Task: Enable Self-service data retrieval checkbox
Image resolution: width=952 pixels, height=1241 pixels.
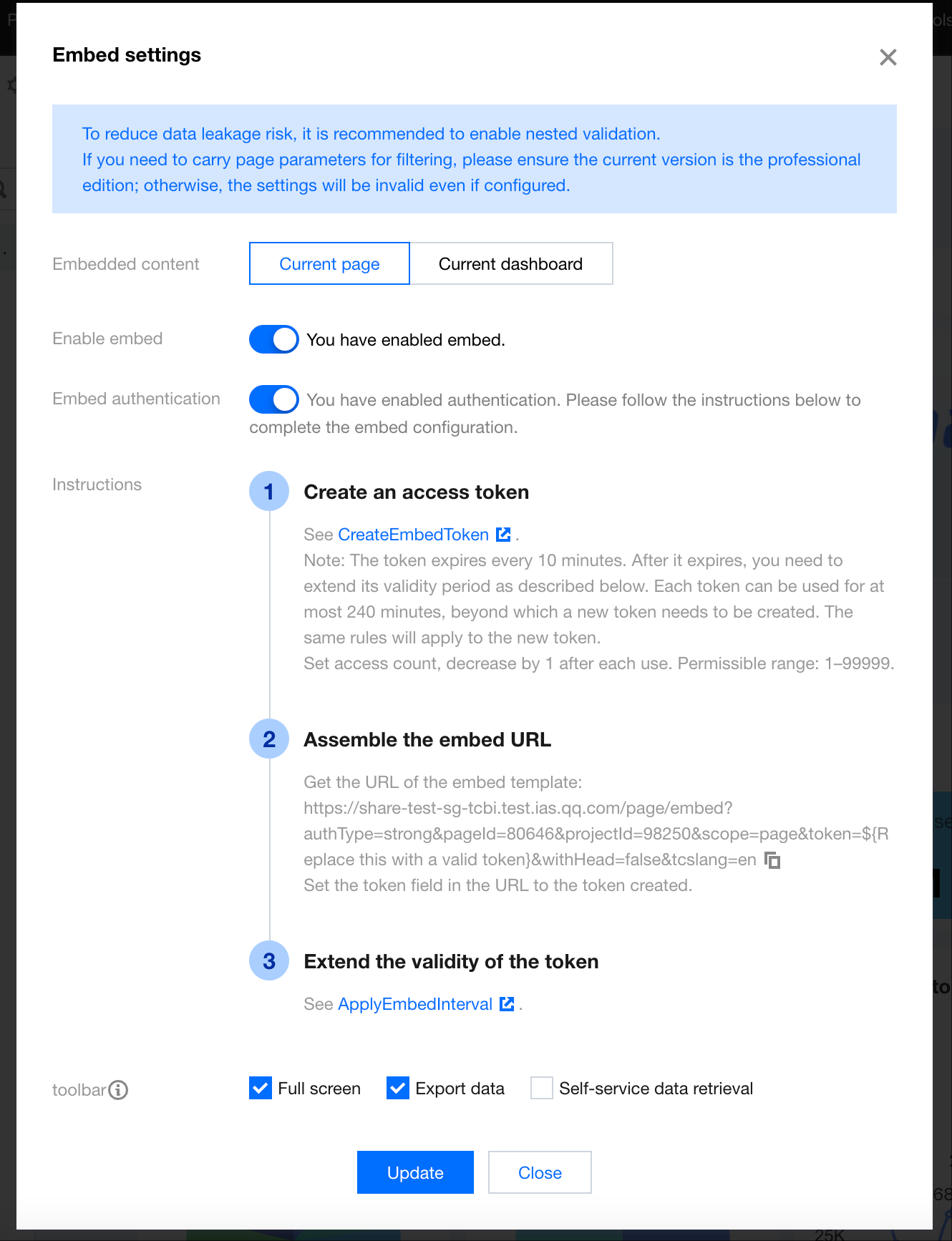Action: point(542,1088)
